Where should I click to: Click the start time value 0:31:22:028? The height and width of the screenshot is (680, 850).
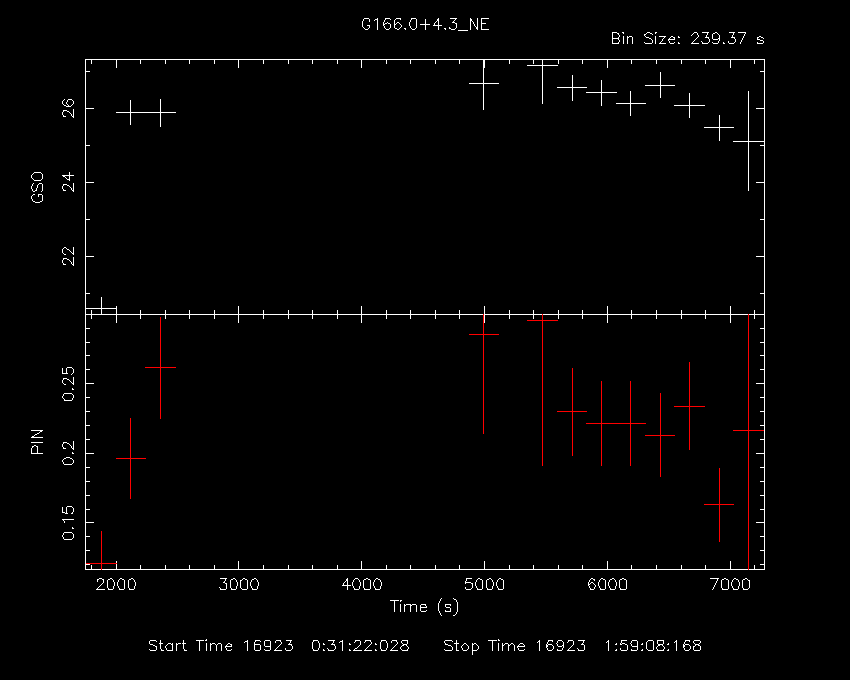360,646
